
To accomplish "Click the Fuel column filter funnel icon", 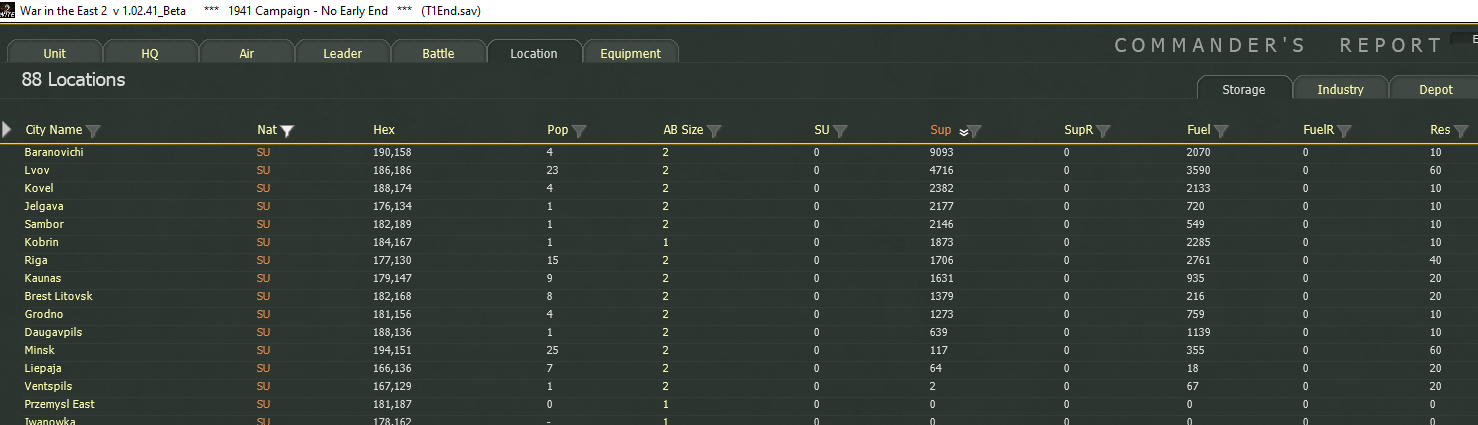I will [1221, 131].
